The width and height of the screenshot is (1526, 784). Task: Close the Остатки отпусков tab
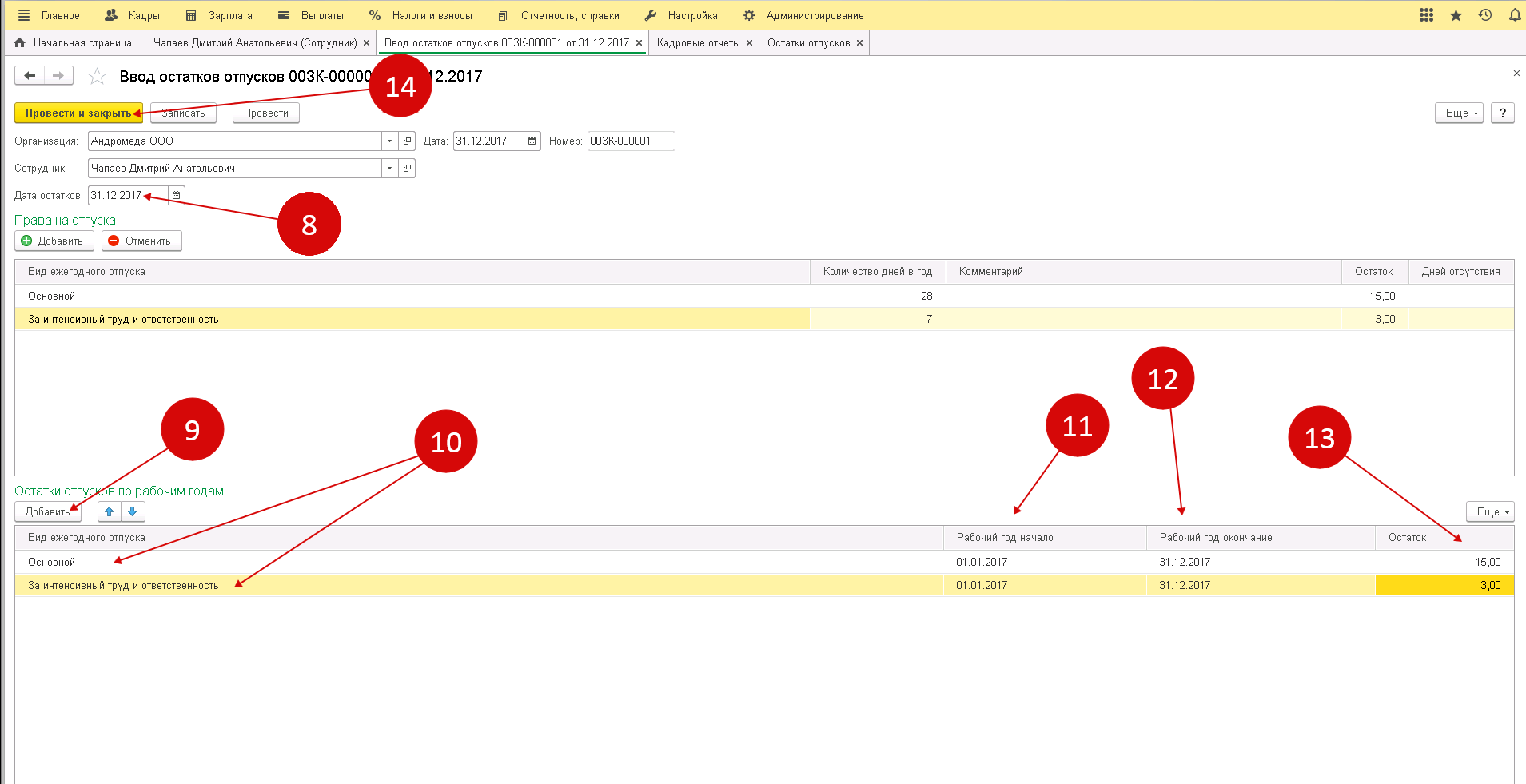(860, 43)
